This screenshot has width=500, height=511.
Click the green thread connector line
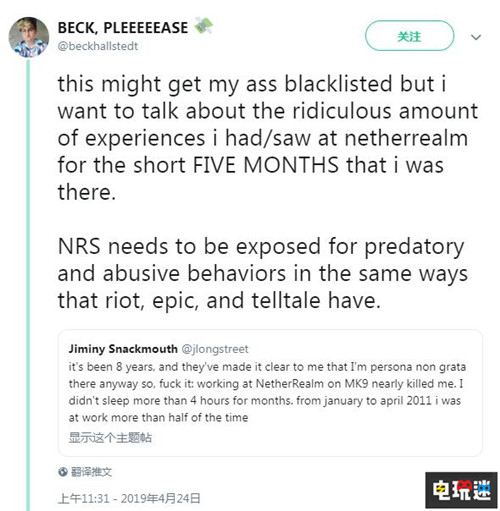(x=28, y=284)
